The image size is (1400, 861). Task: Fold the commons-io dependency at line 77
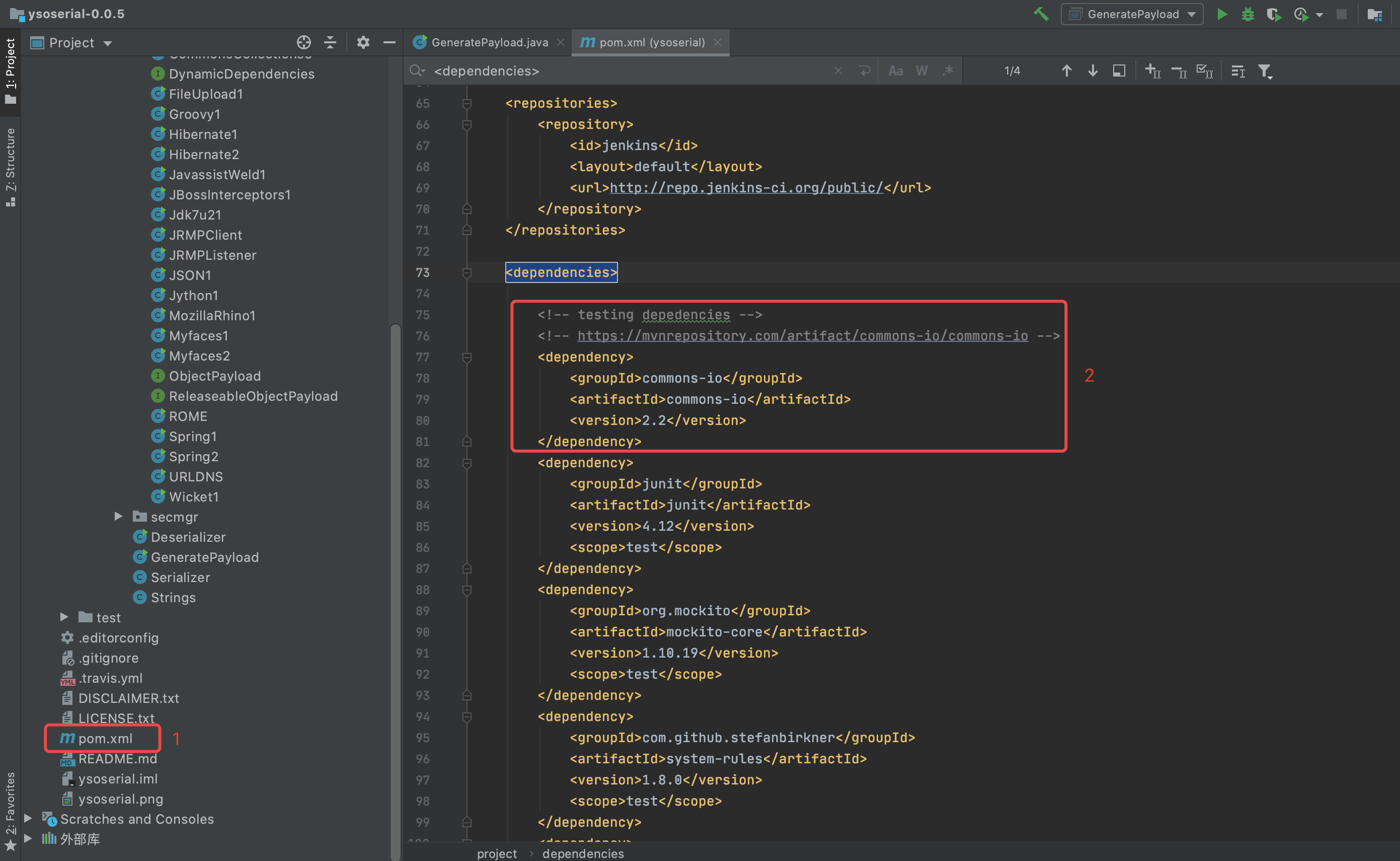[466, 357]
